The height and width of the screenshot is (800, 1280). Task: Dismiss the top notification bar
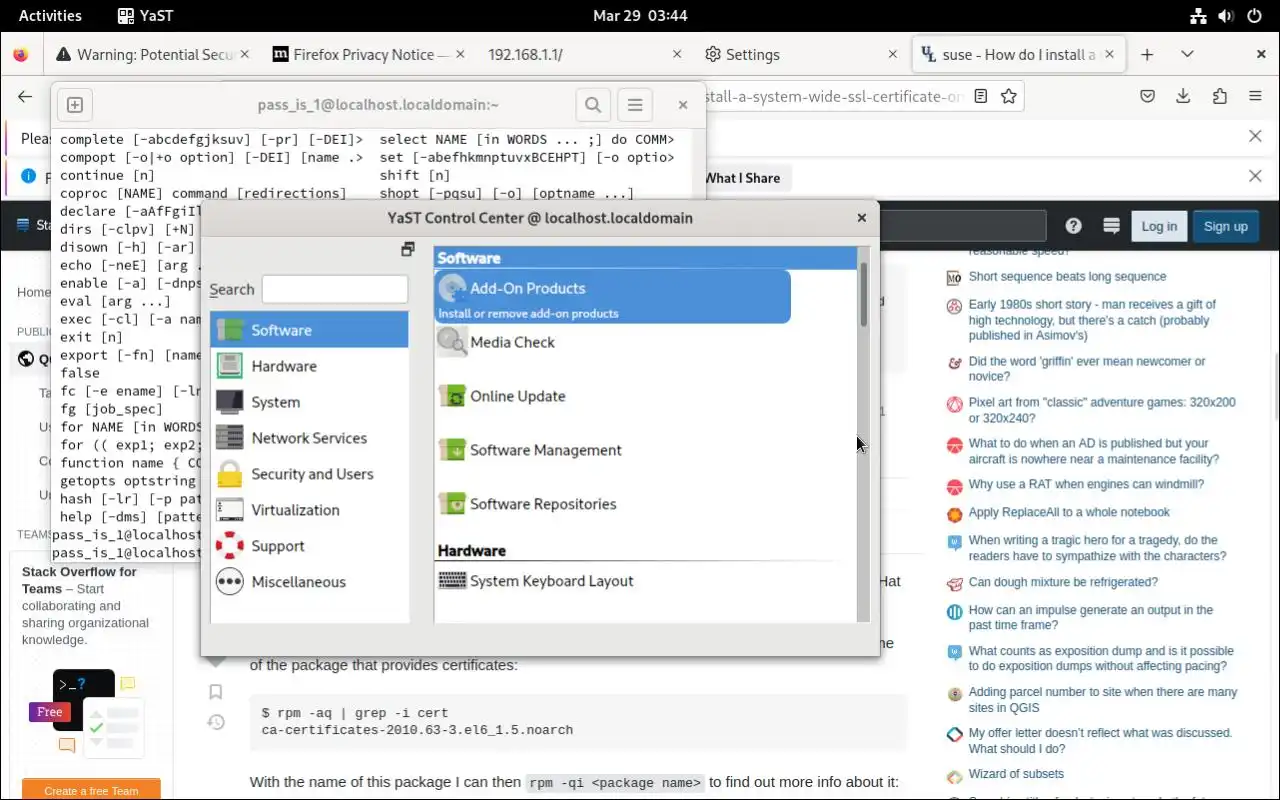click(x=1255, y=136)
